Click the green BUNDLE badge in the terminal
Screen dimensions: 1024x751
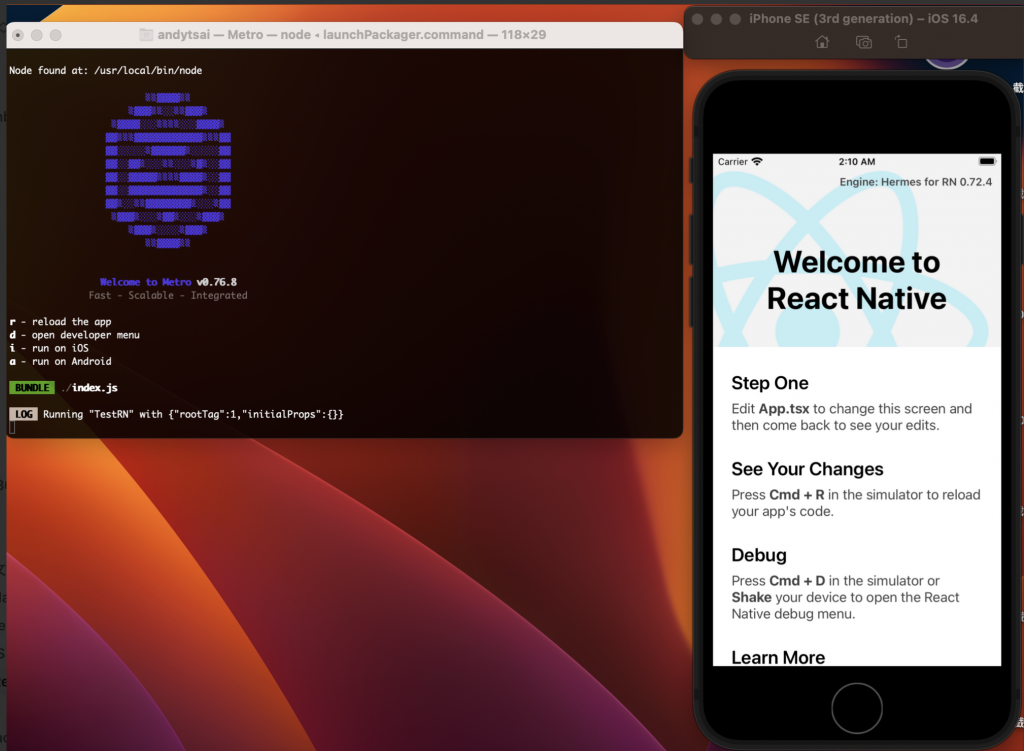(31, 387)
